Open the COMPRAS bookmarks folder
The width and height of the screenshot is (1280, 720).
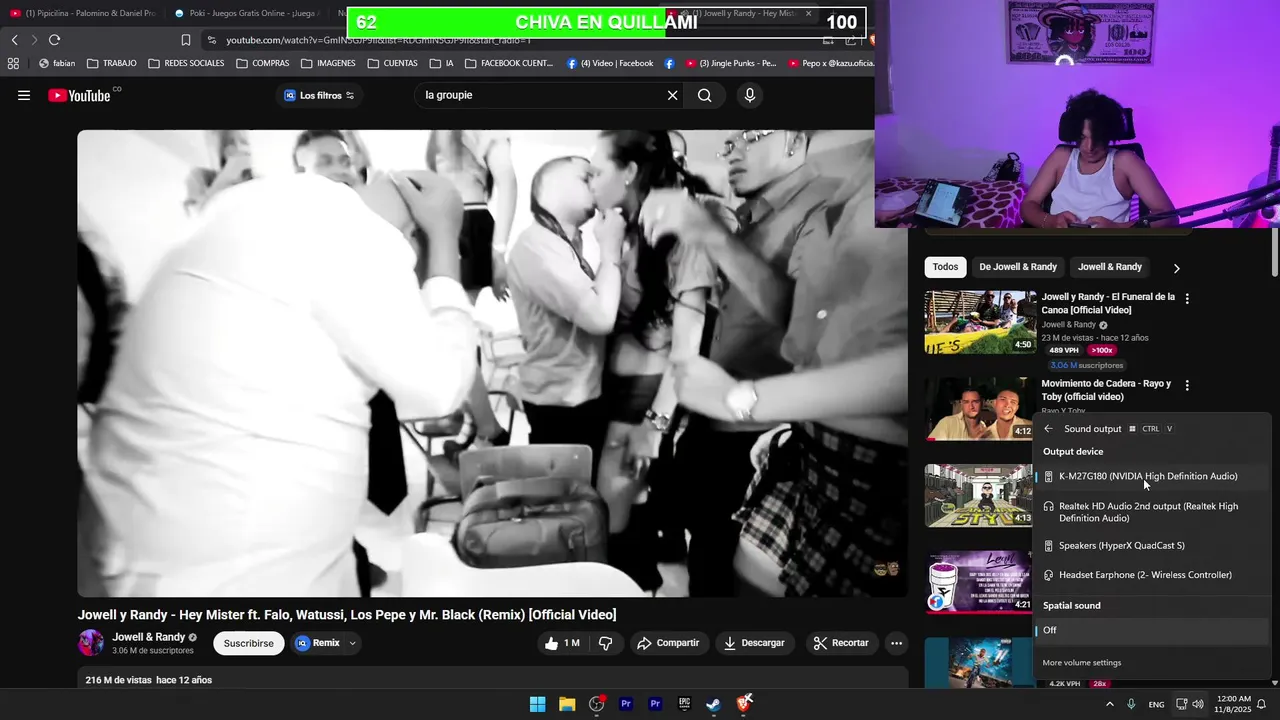point(263,63)
